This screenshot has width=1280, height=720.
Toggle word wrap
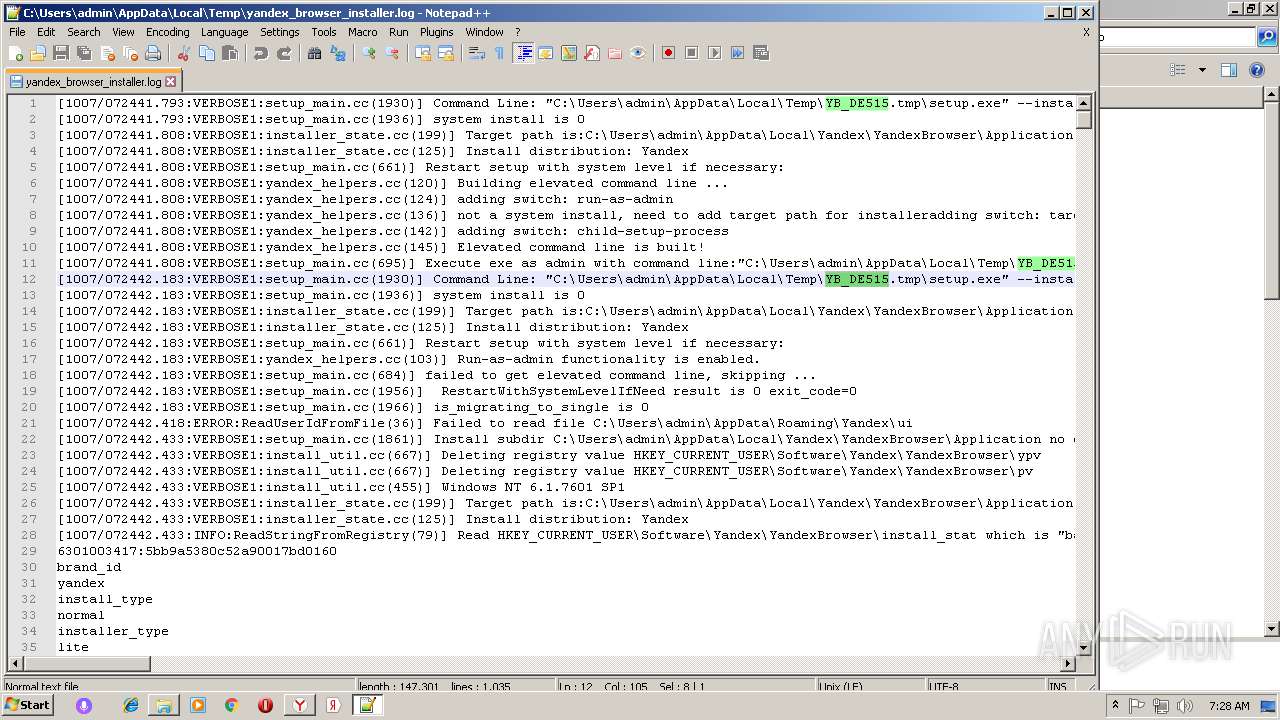point(476,53)
